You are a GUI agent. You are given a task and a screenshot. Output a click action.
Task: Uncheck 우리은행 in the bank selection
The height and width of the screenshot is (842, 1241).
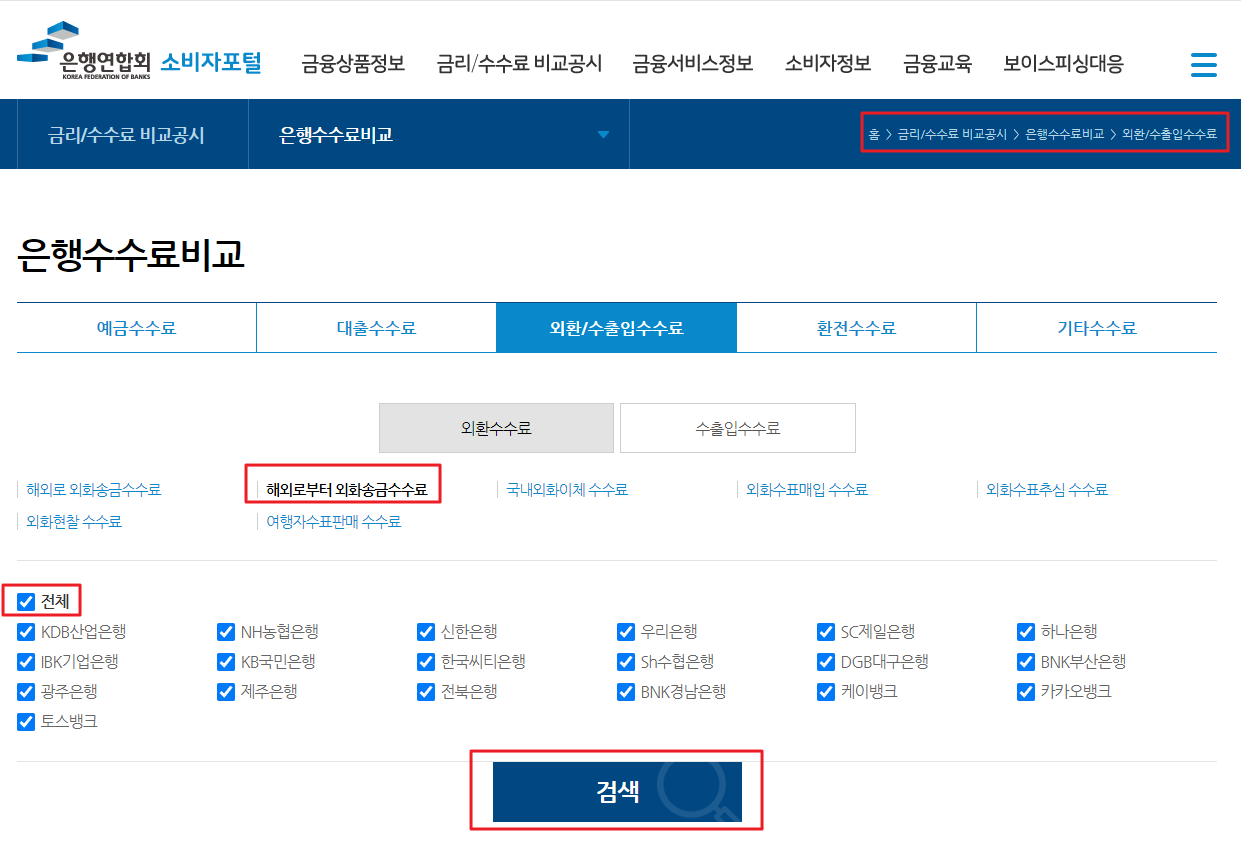pos(626,631)
